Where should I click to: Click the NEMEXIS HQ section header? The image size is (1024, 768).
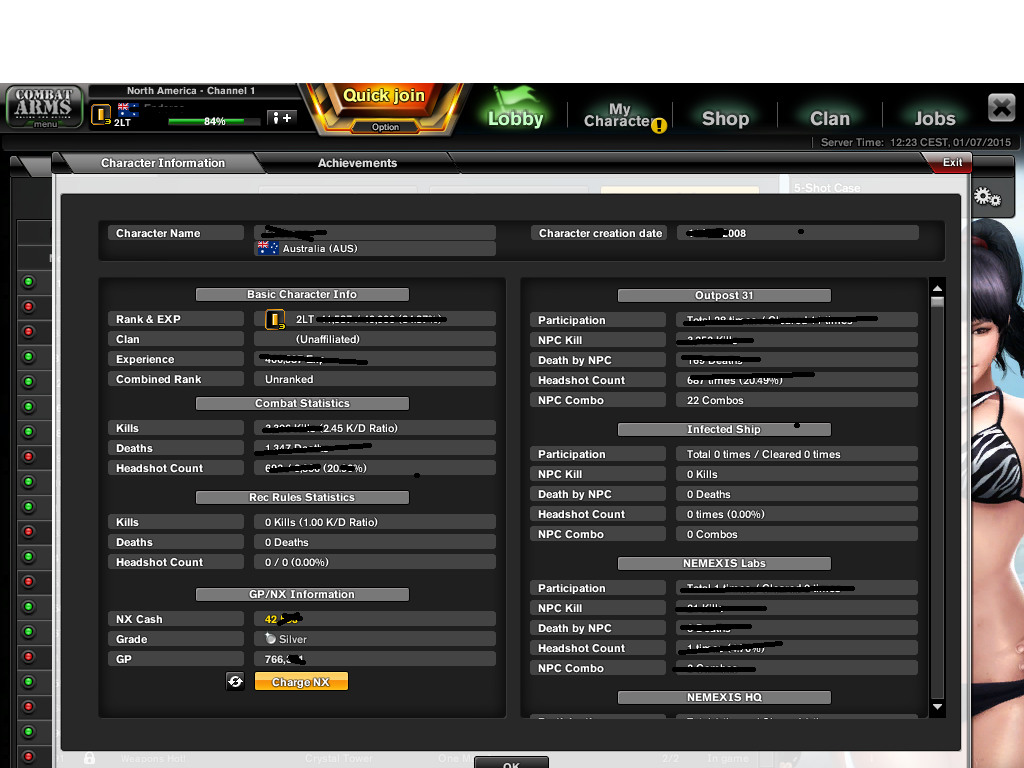(x=724, y=697)
